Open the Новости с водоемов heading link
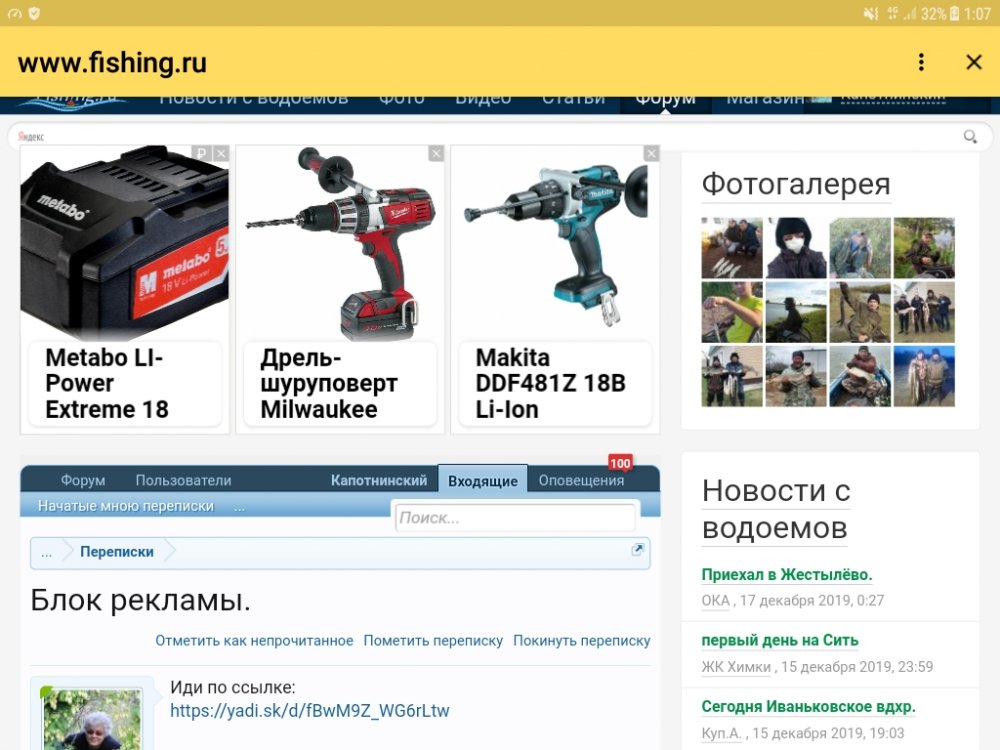This screenshot has height=750, width=1000. 776,509
